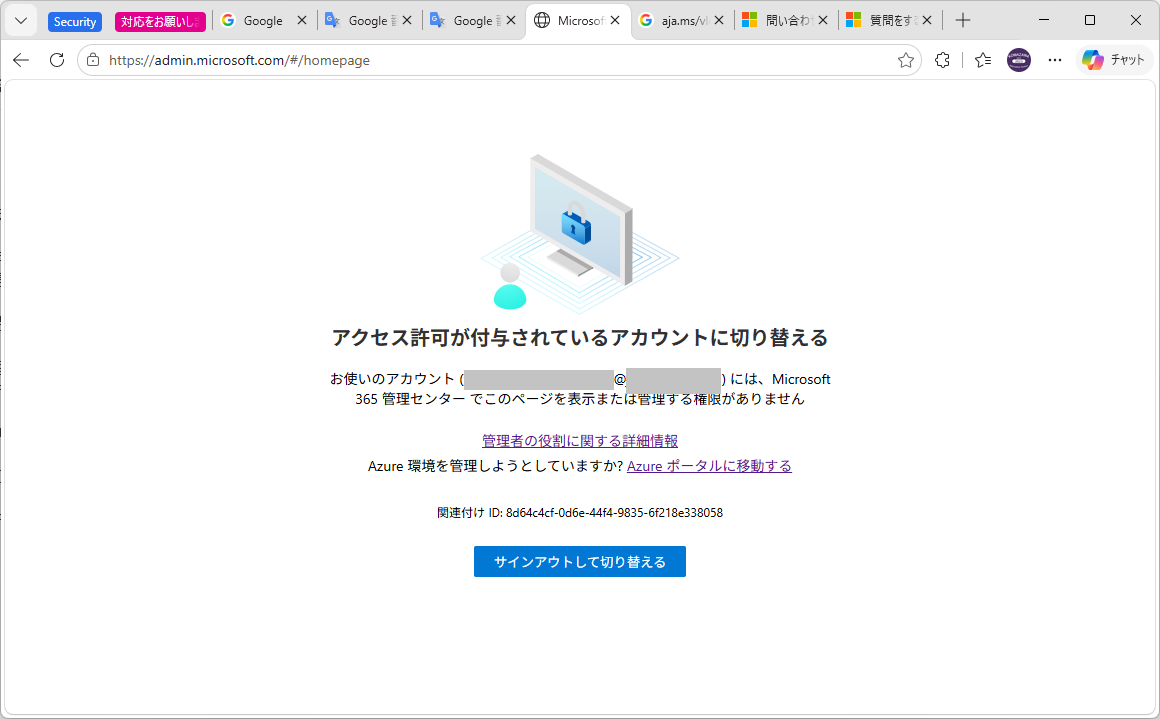Close the first Google tab
Screen dimensions: 1160x719
coord(301,21)
